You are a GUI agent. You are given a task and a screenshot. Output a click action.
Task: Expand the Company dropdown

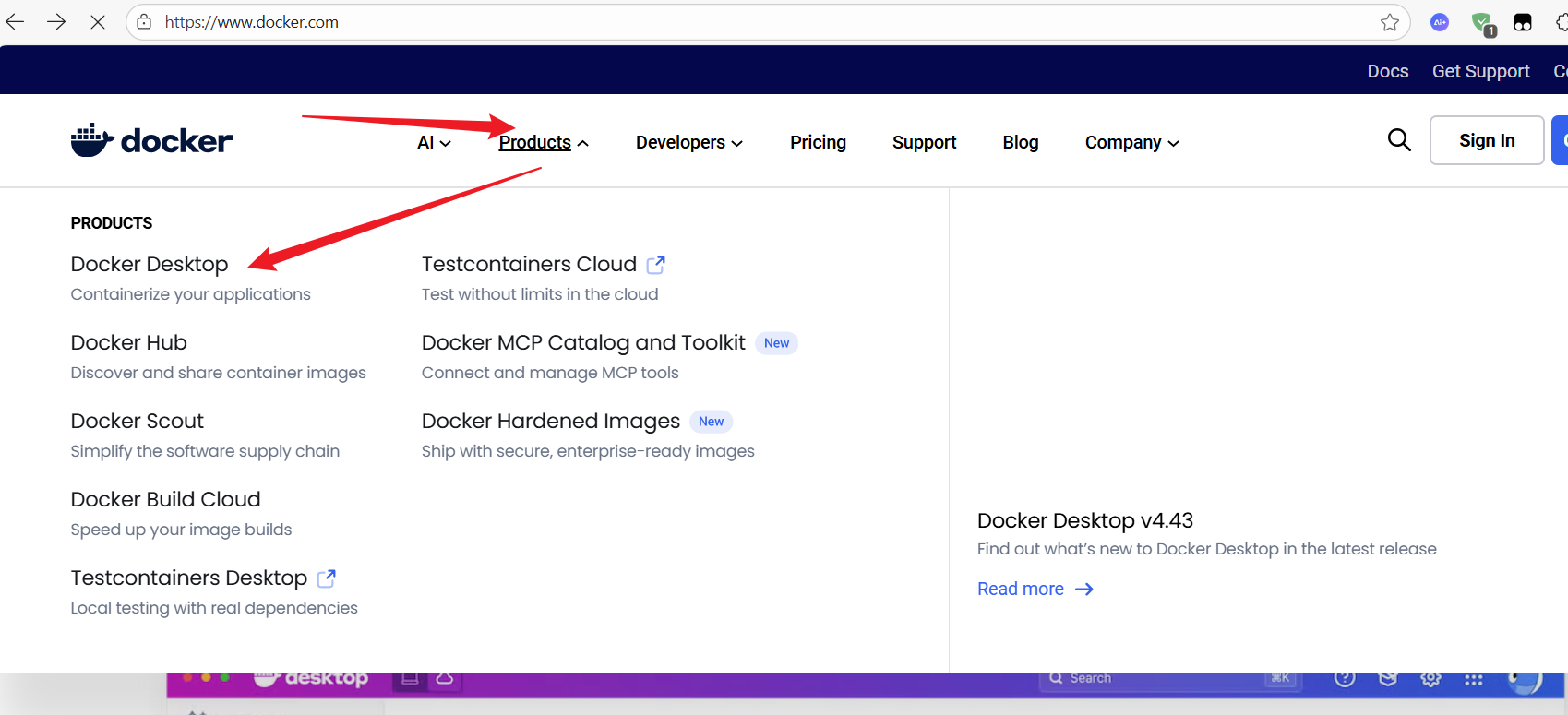tap(1132, 142)
